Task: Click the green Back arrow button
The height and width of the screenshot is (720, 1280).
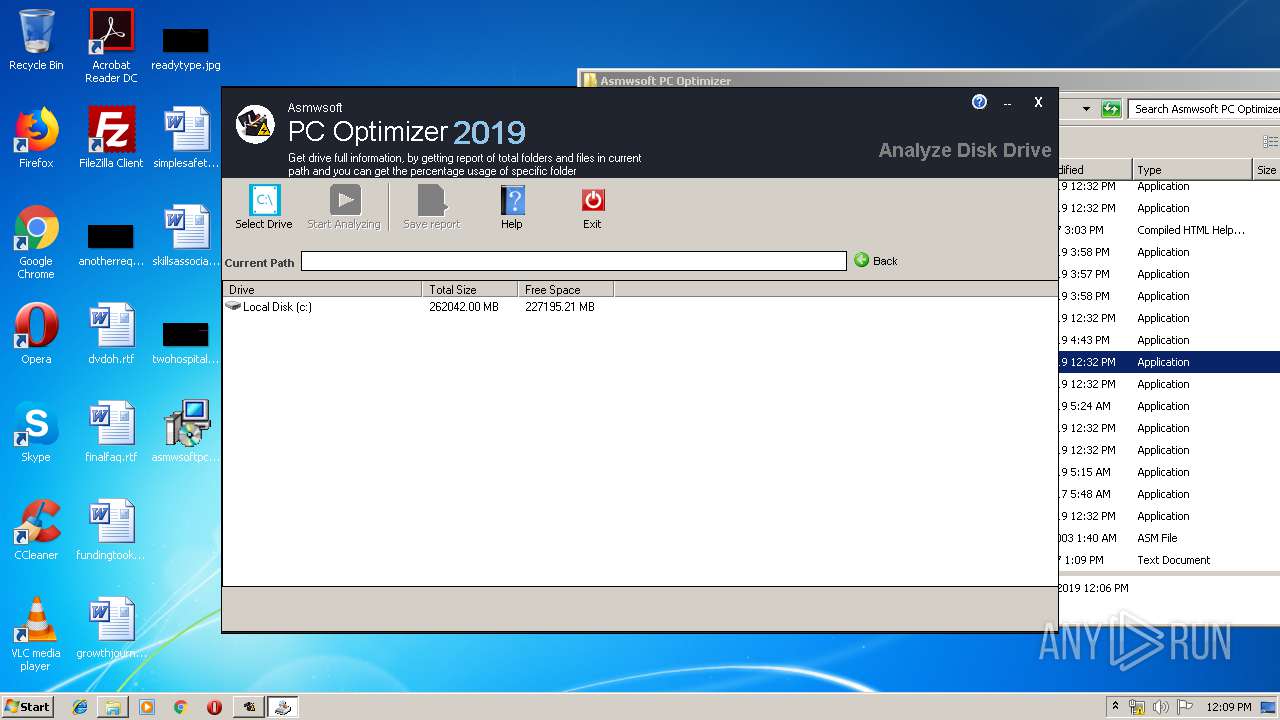Action: tap(876, 261)
